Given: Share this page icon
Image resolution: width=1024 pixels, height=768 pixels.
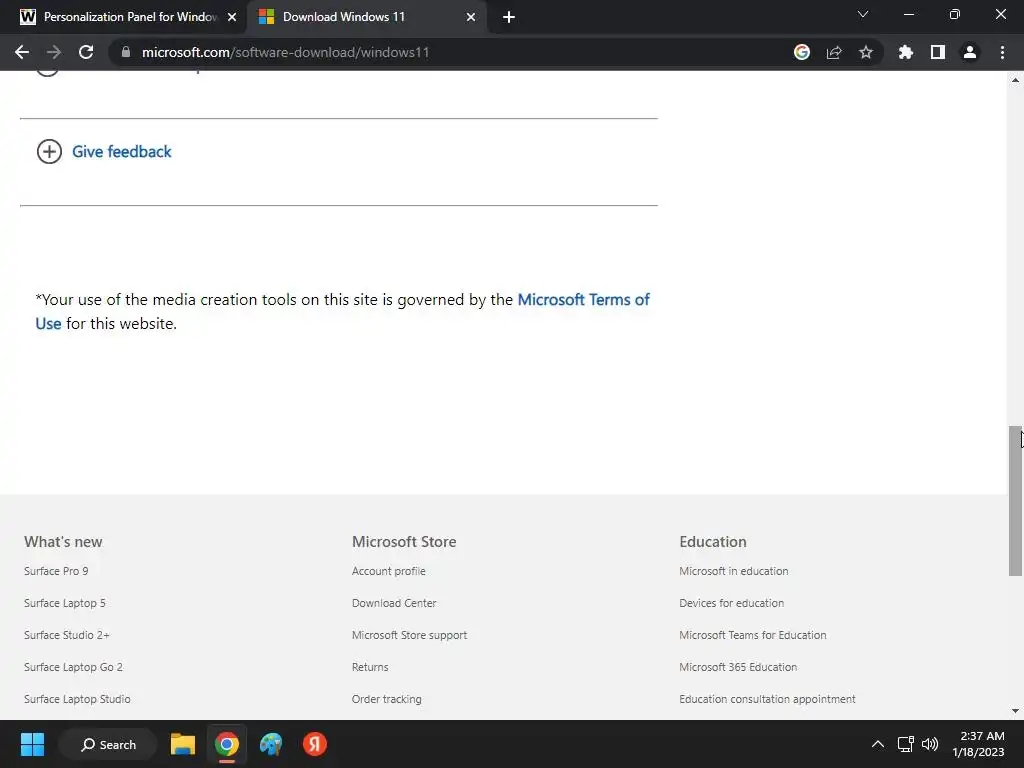Looking at the screenshot, I should pyautogui.click(x=834, y=52).
